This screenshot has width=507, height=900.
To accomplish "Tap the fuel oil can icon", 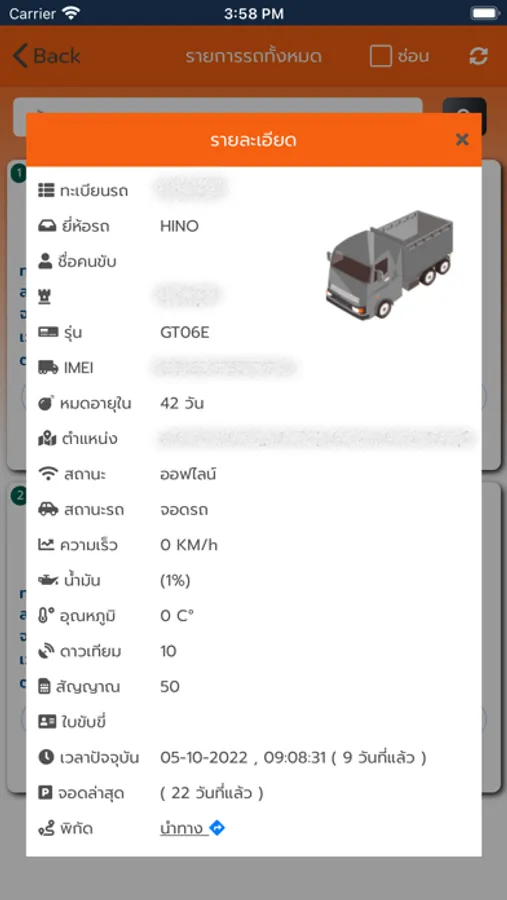I will (48, 580).
